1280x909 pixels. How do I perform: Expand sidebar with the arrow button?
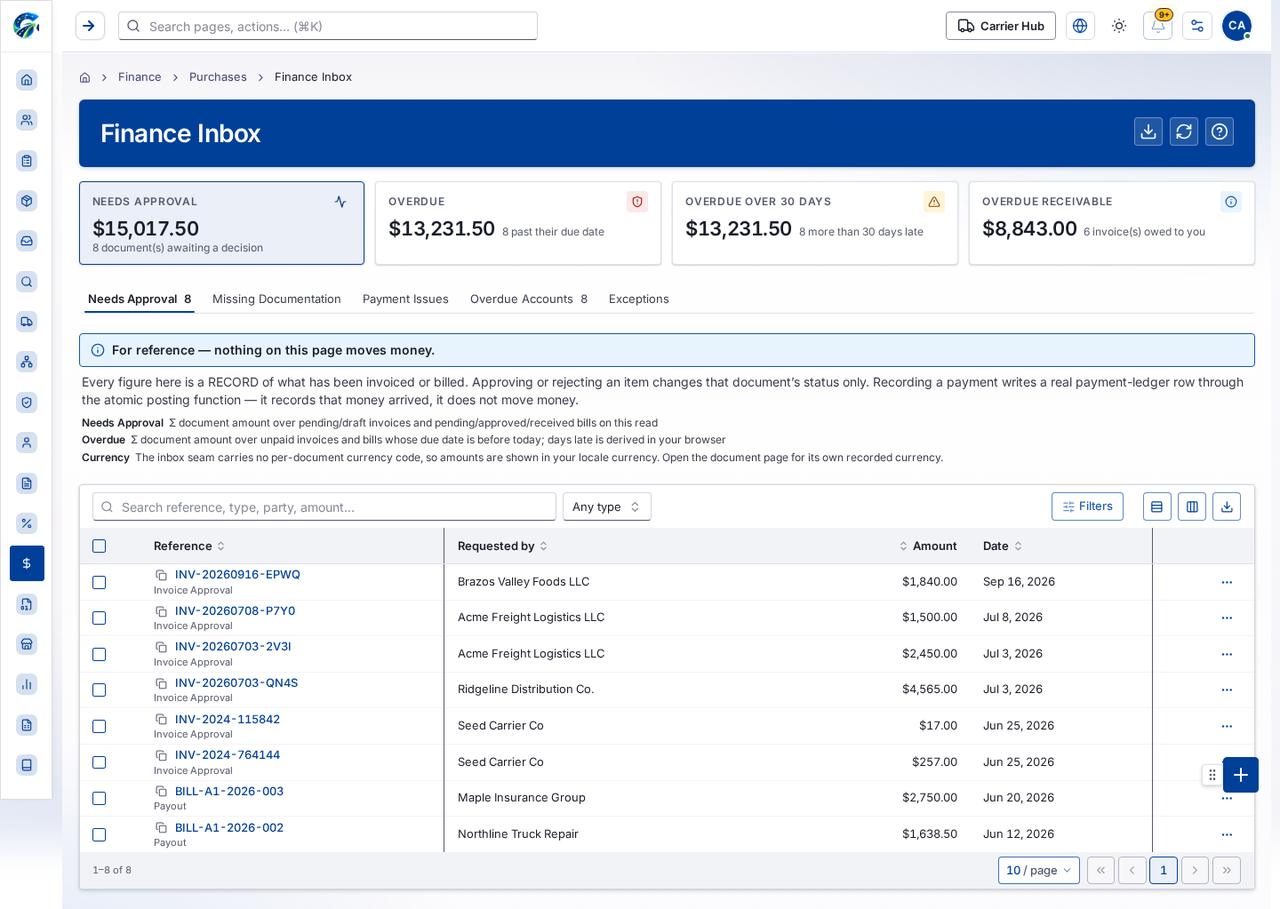90,26
